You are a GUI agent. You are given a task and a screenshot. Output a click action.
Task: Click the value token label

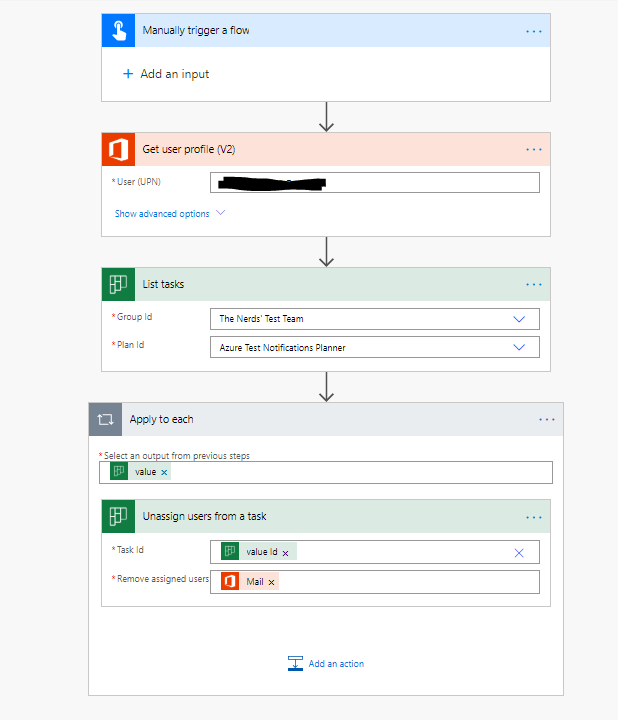[x=146, y=472]
